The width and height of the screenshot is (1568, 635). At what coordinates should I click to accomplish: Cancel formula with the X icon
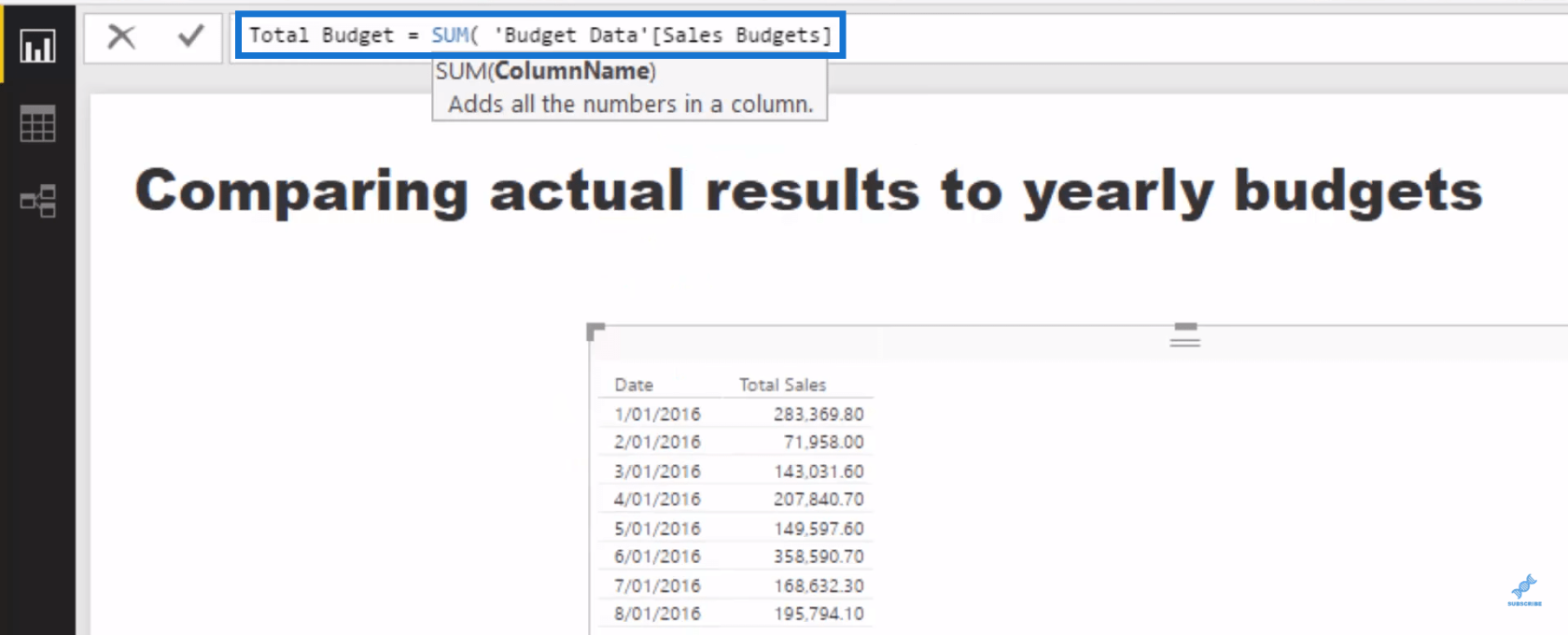(x=121, y=36)
